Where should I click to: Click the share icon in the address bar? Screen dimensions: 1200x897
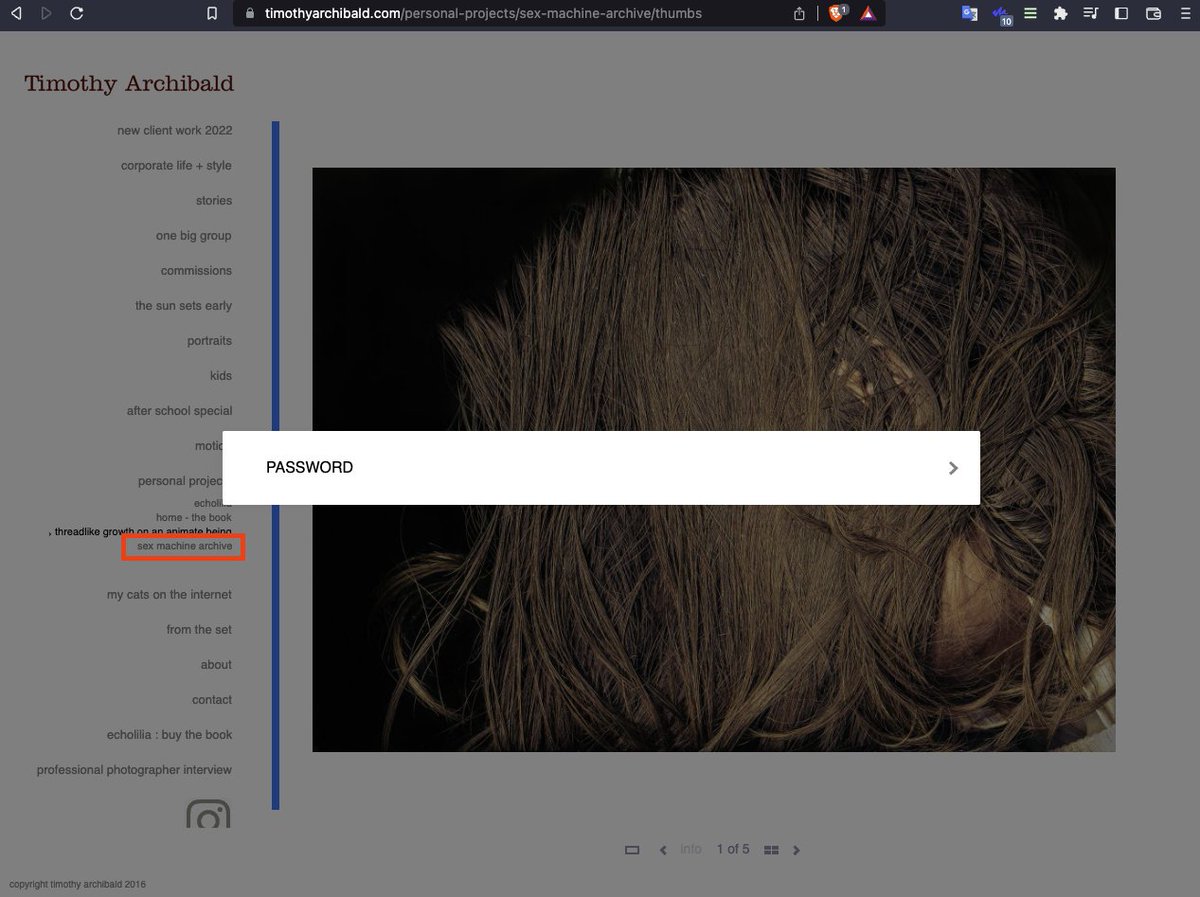pos(799,14)
